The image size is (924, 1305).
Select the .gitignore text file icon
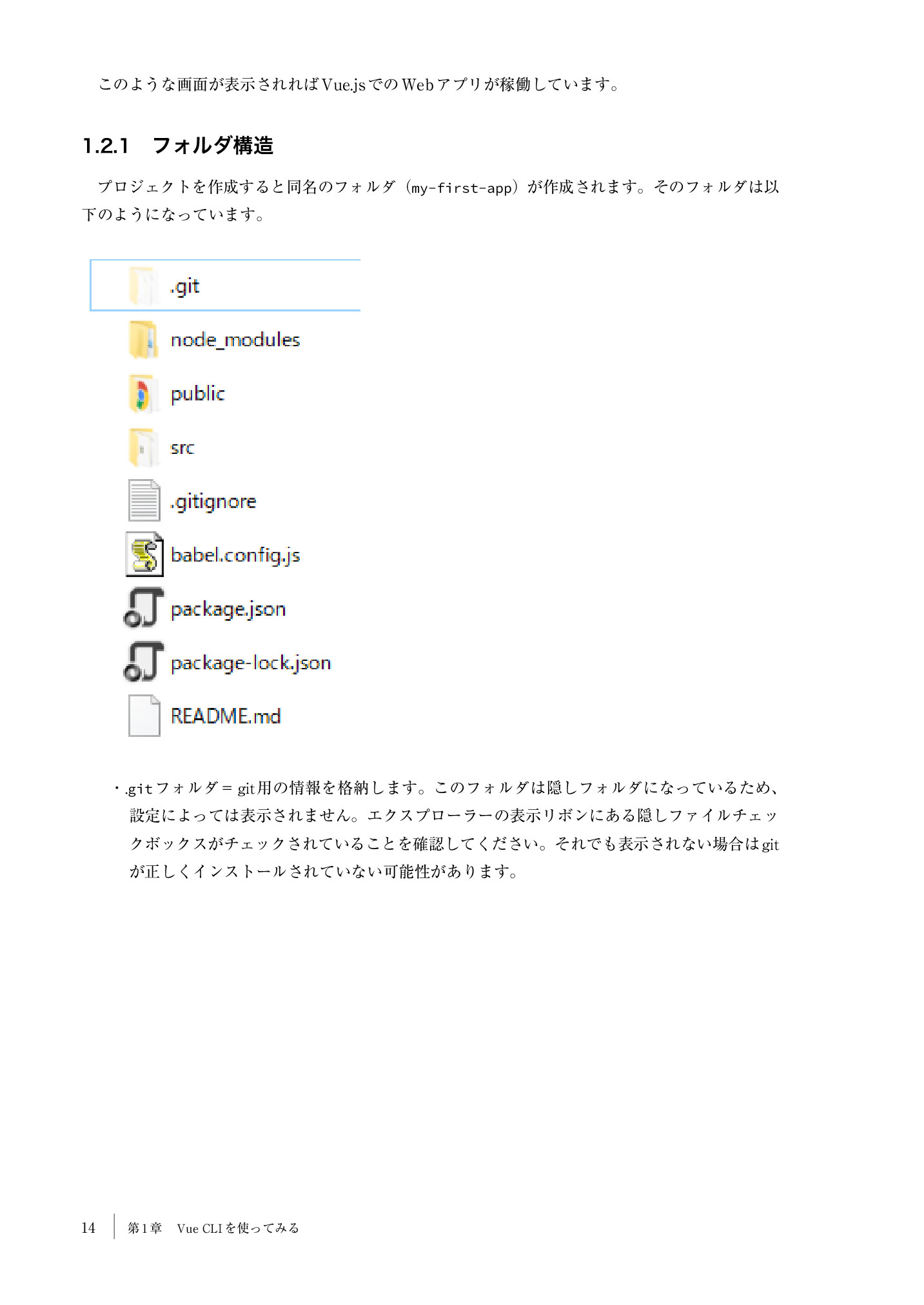coord(144,500)
